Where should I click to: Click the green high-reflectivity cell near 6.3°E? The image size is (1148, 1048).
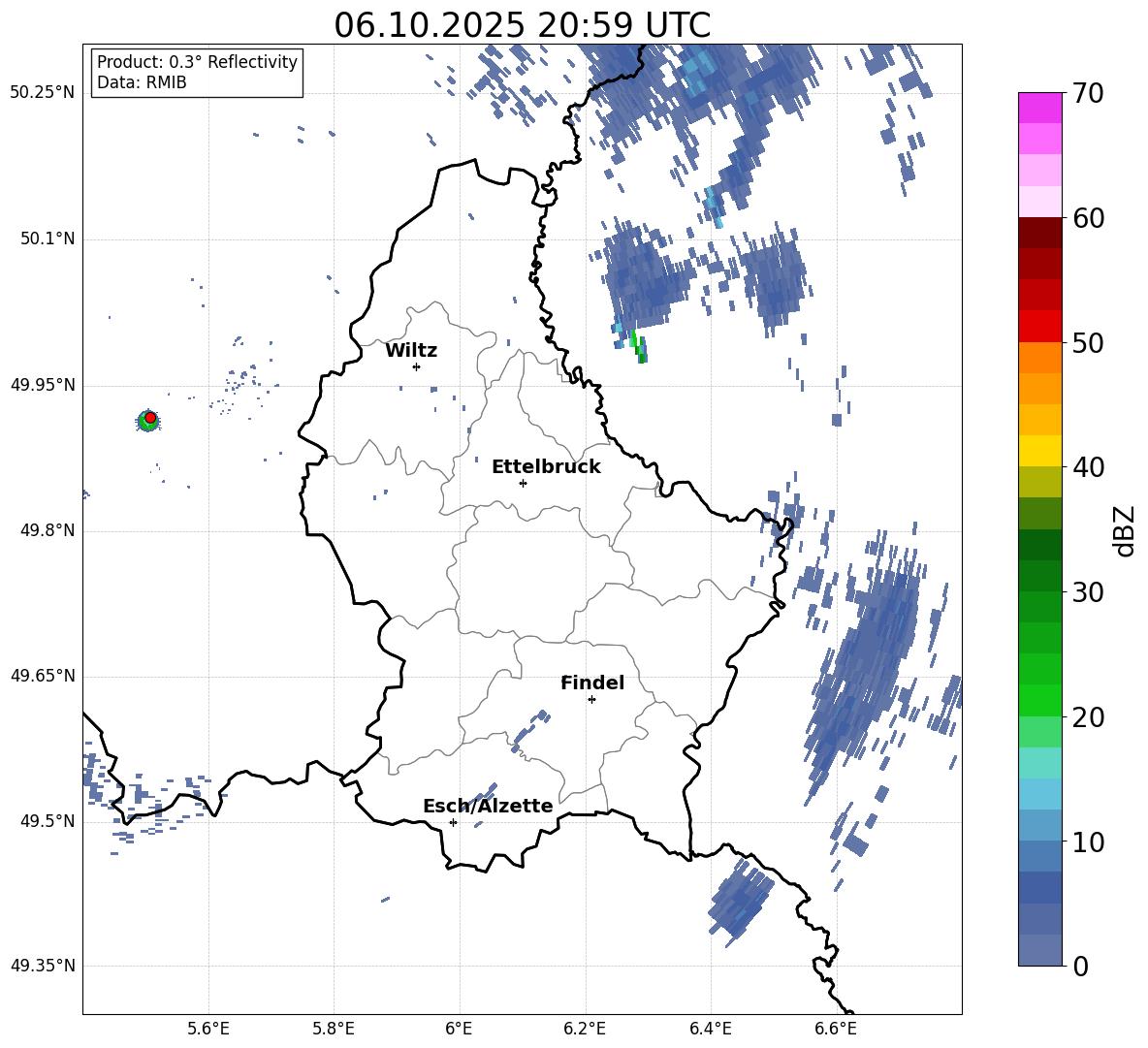point(638,348)
